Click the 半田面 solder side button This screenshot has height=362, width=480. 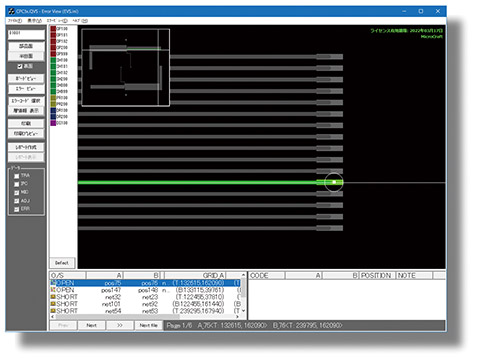point(26,56)
